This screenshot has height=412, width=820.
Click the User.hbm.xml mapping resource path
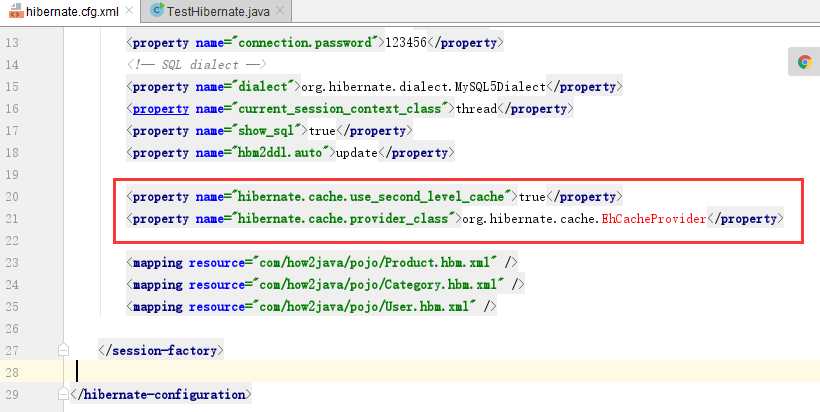(x=365, y=306)
